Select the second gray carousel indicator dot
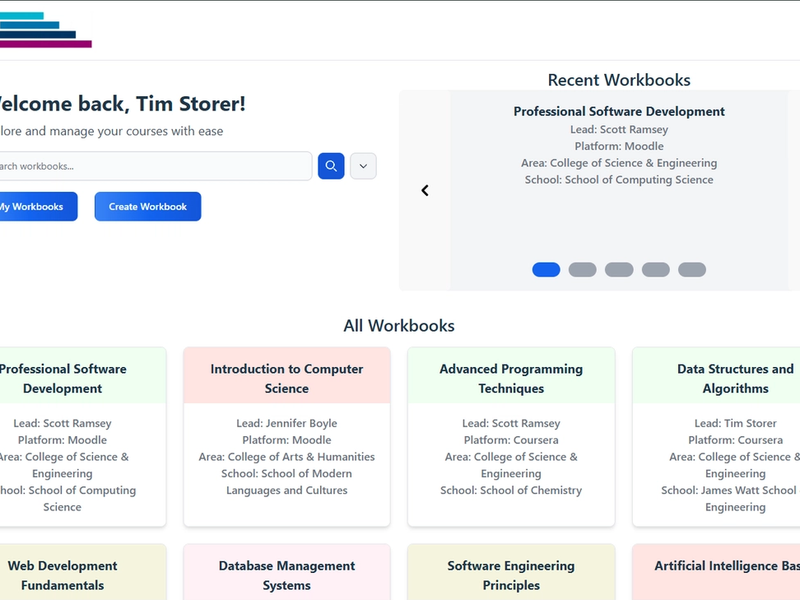Screen dimensions: 800x600 tap(580, 269)
